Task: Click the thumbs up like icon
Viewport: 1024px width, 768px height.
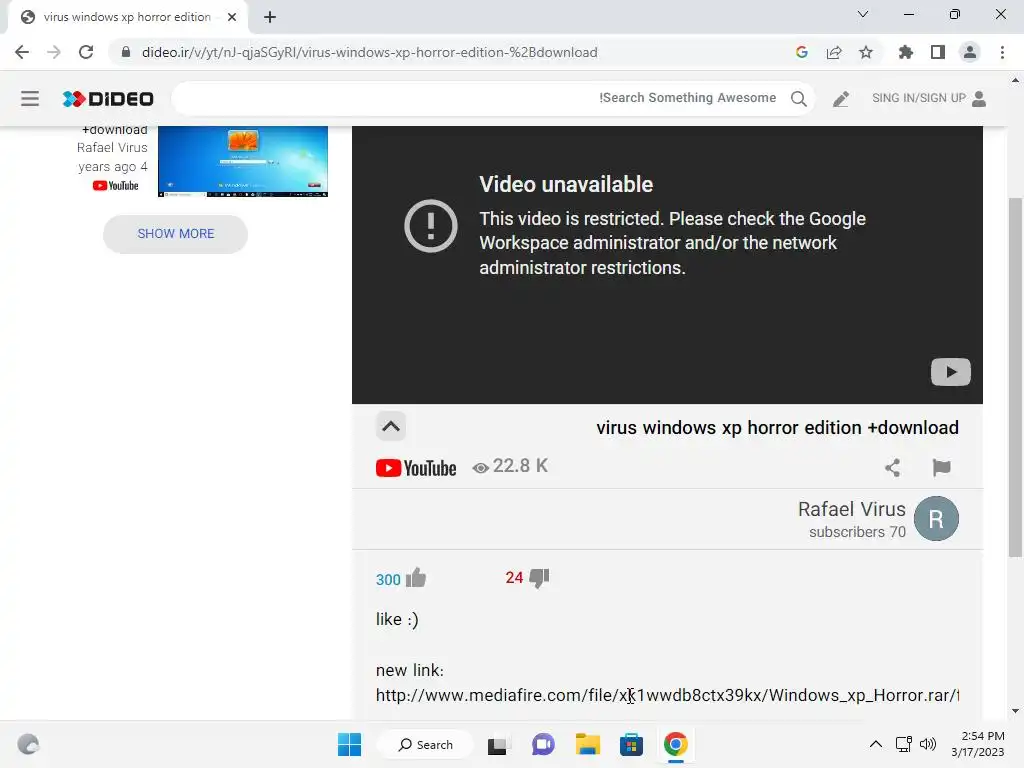Action: 416,578
